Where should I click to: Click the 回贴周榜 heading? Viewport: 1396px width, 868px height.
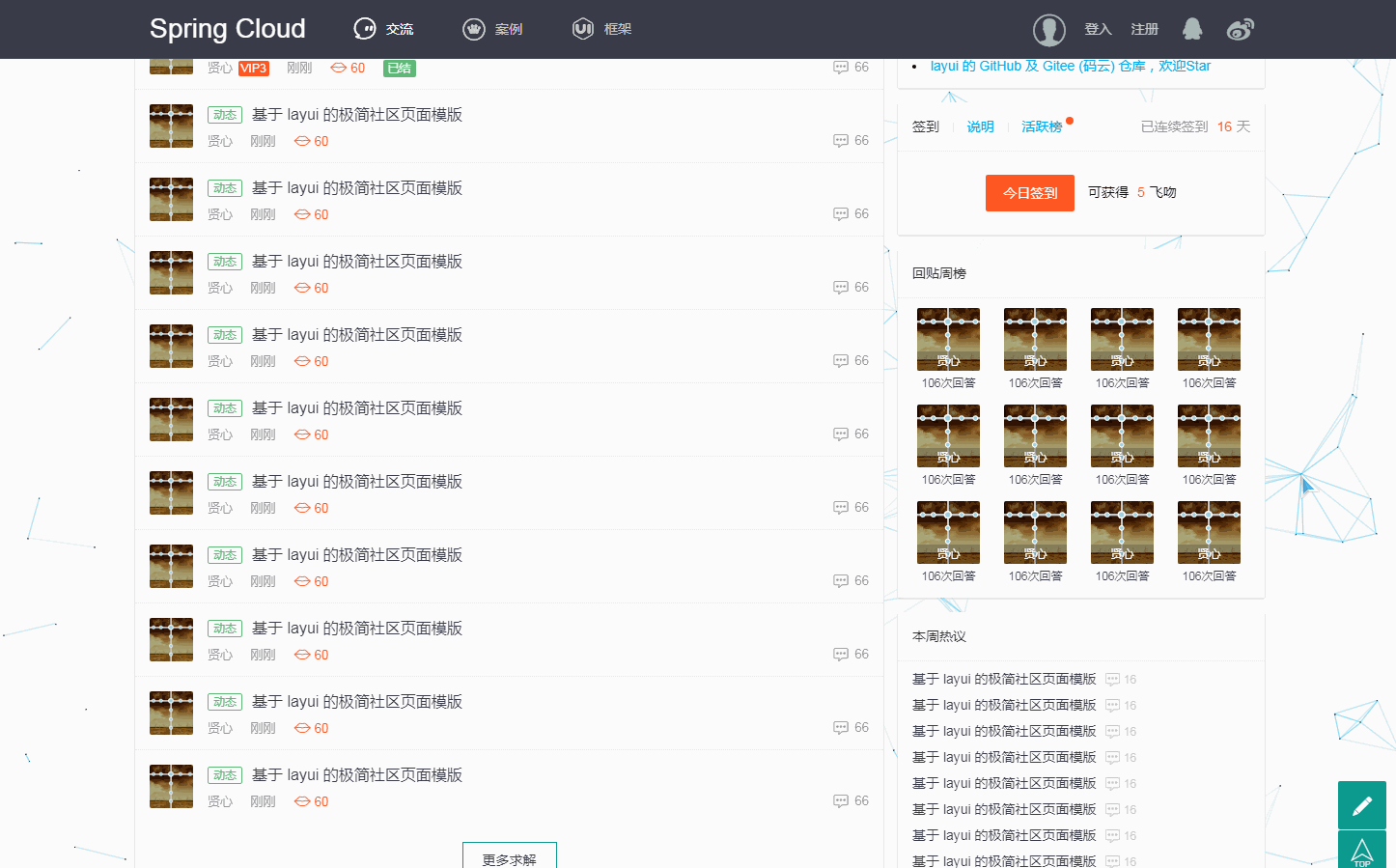click(x=939, y=273)
